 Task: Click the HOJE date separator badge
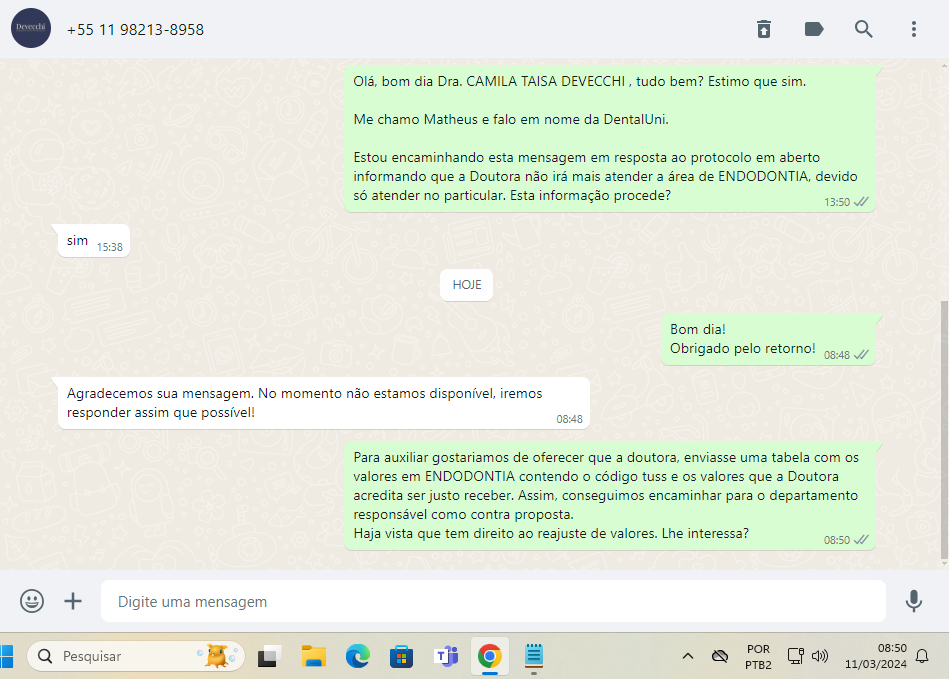(x=467, y=285)
